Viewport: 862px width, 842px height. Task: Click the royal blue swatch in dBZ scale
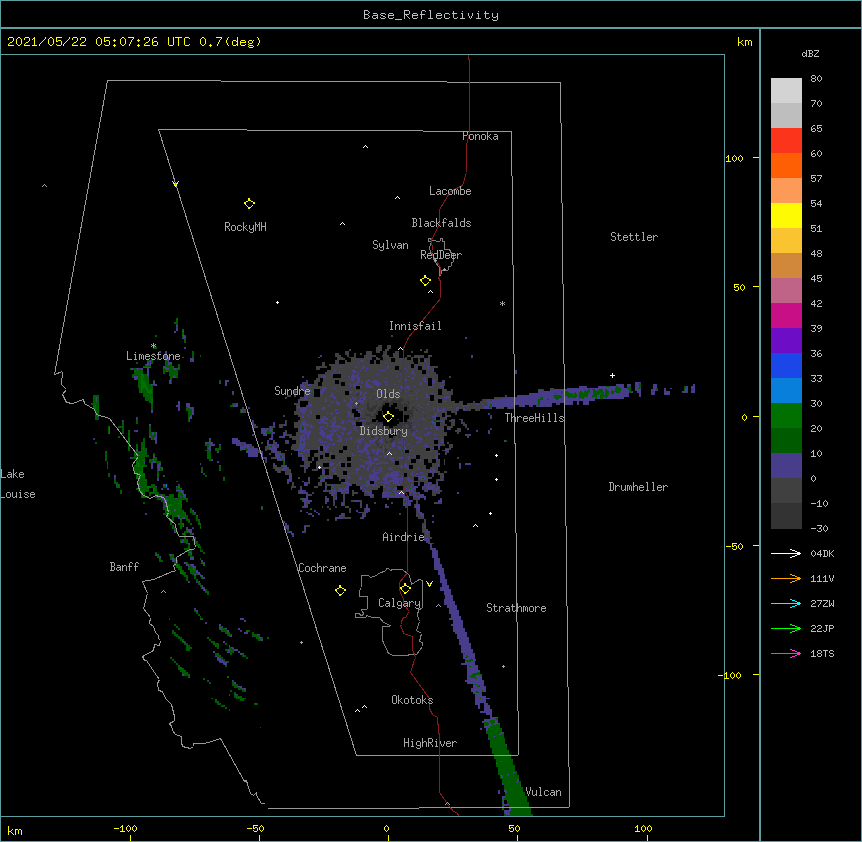[x=786, y=365]
